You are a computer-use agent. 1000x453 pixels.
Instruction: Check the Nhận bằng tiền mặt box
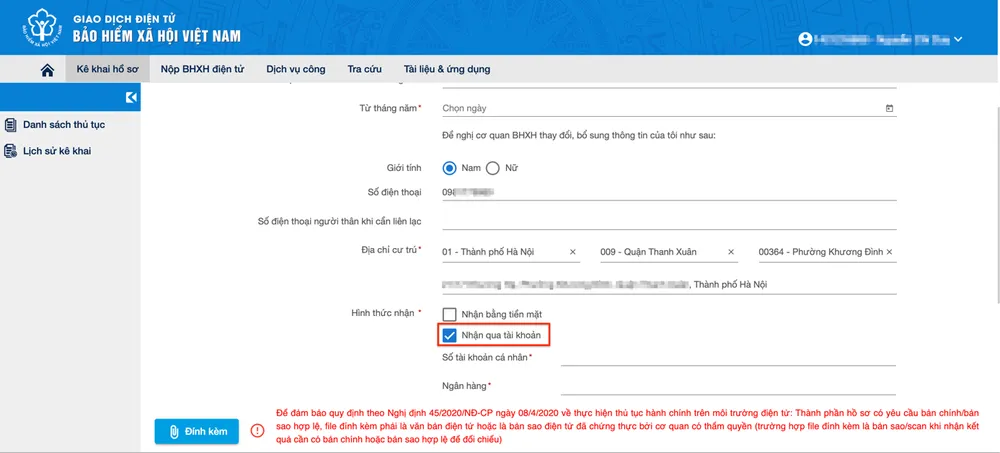tap(450, 314)
